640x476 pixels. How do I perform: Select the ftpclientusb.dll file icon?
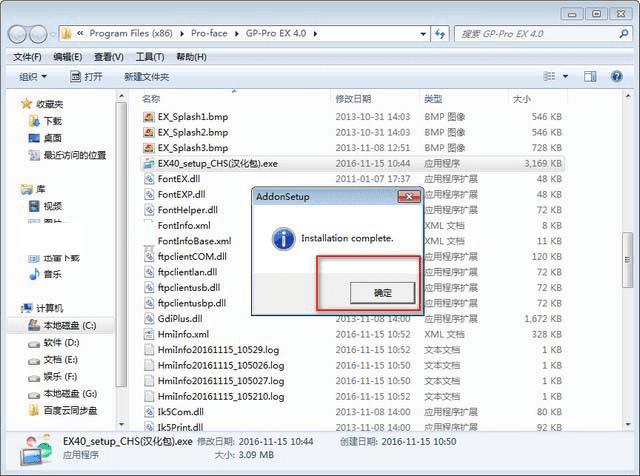pyautogui.click(x=149, y=287)
